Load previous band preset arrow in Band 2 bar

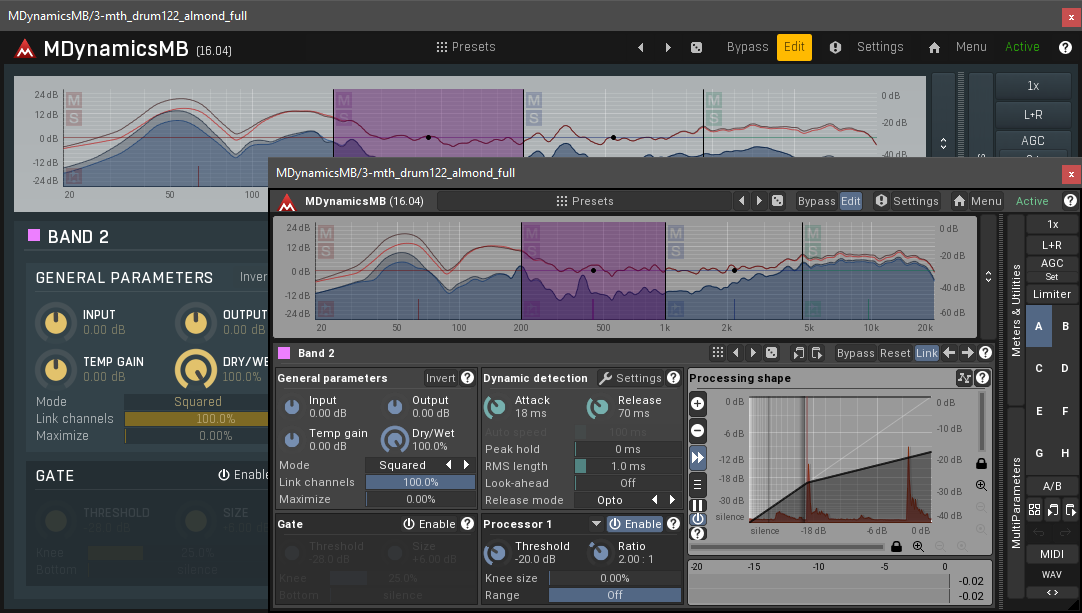click(x=736, y=353)
